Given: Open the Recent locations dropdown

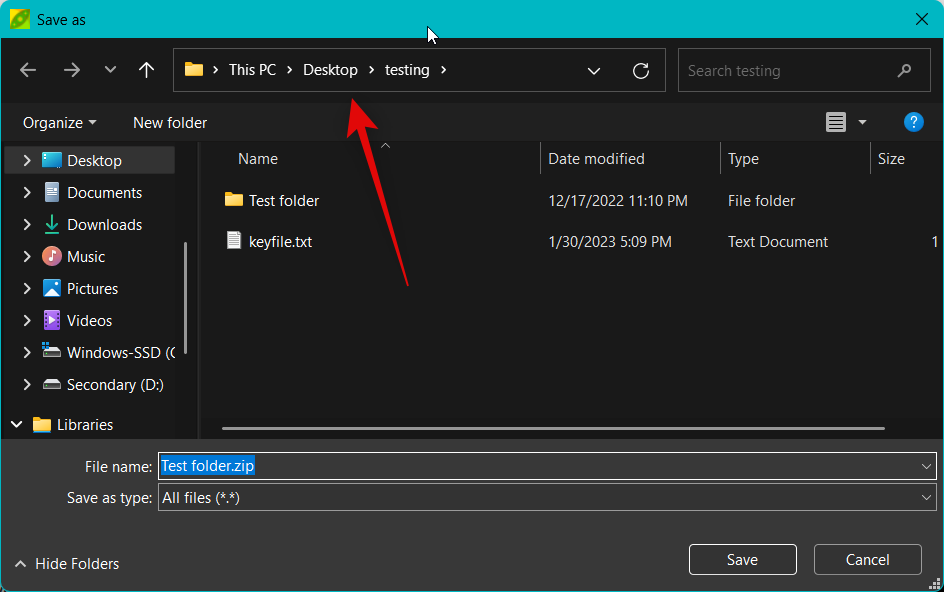Looking at the screenshot, I should tap(110, 70).
